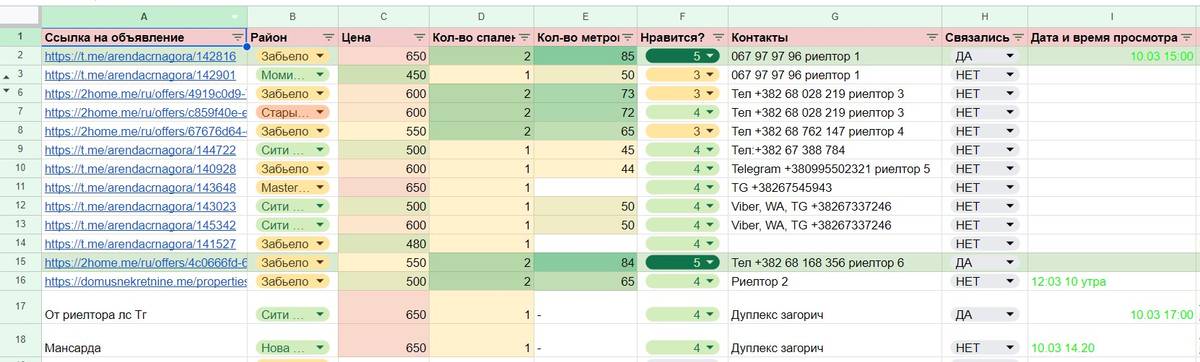1200x362 pixels.
Task: Select row 10 header number
Action: tap(20, 168)
